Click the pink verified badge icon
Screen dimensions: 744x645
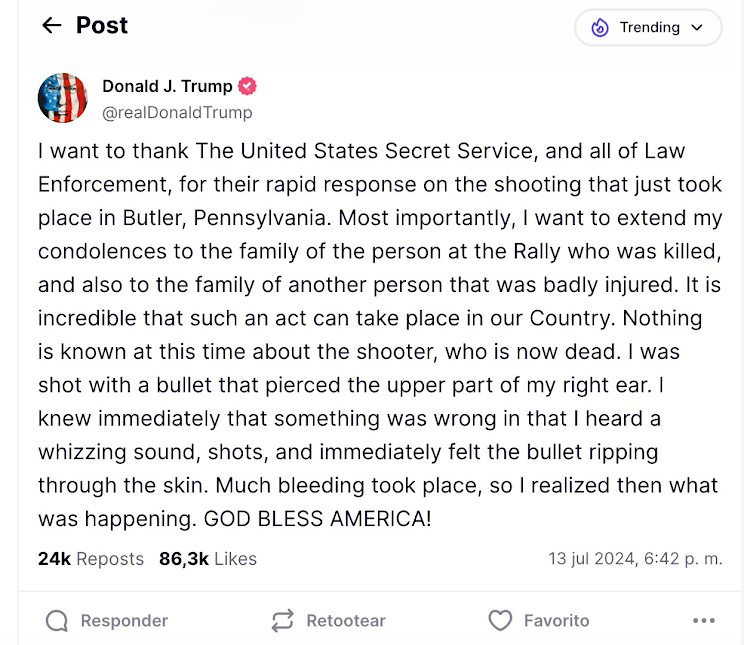tap(247, 86)
